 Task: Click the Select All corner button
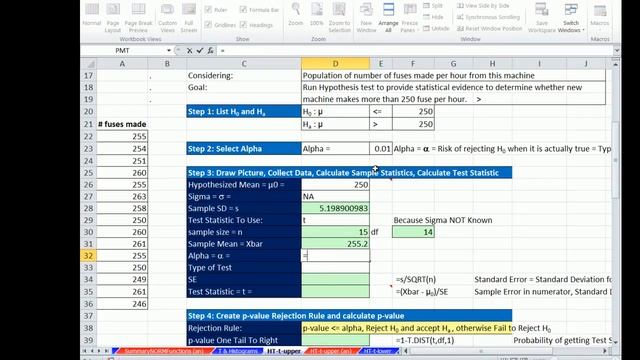coord(89,64)
